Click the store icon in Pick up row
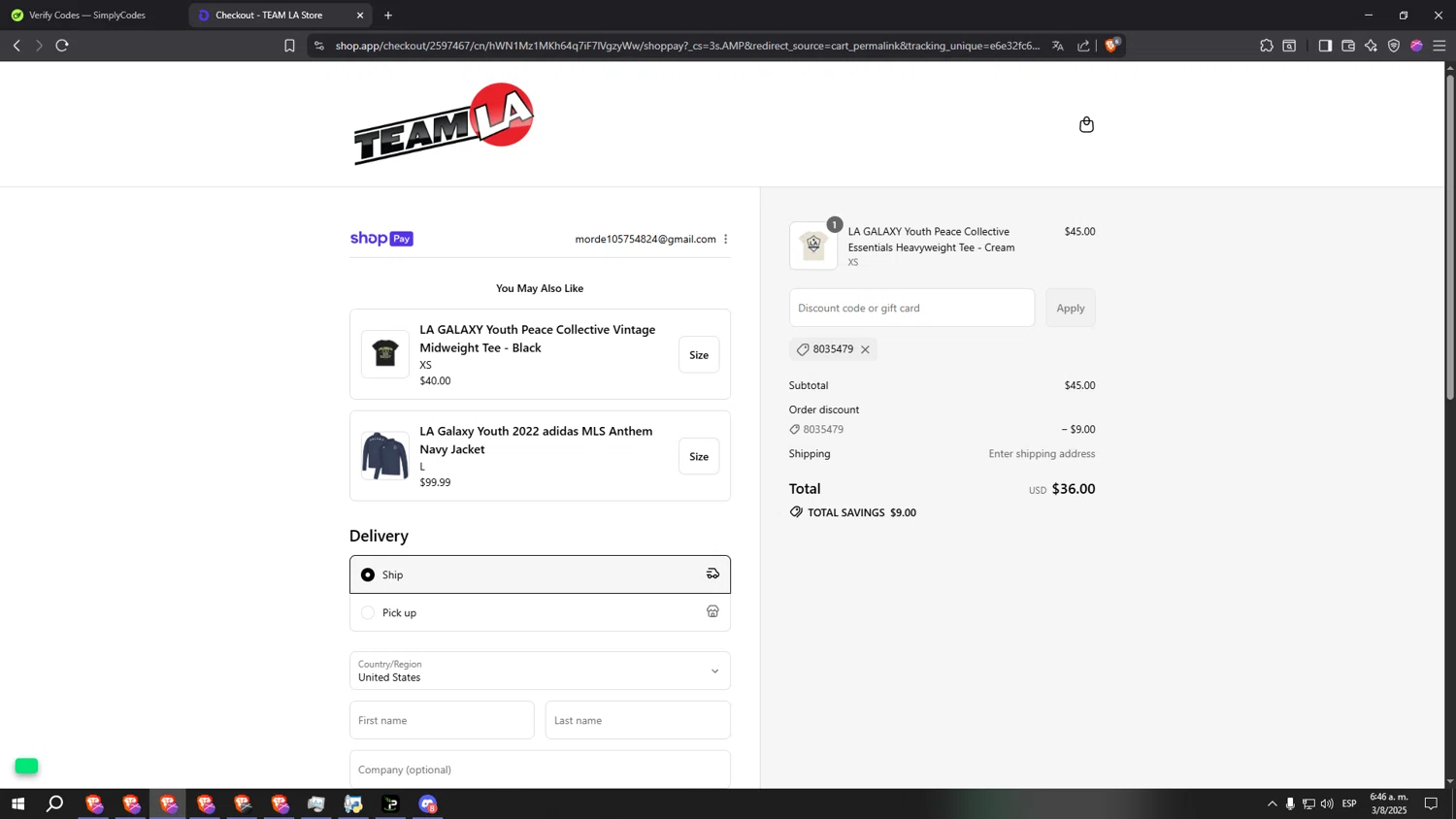 [x=712, y=611]
